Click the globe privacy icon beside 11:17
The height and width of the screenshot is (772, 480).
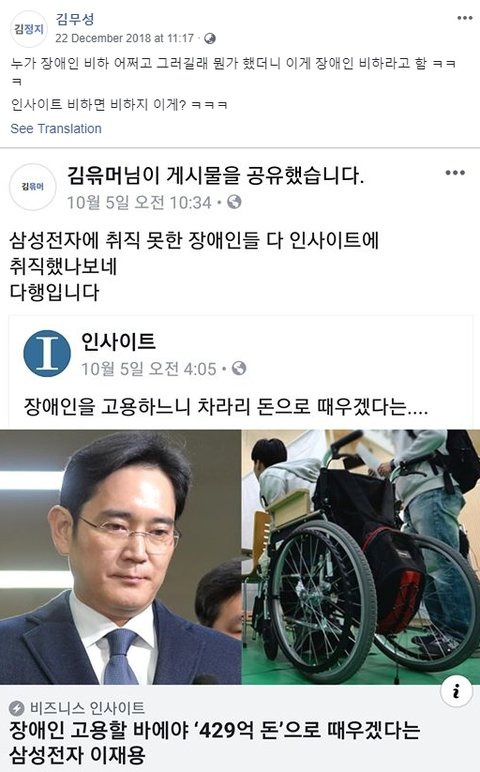pyautogui.click(x=210, y=38)
